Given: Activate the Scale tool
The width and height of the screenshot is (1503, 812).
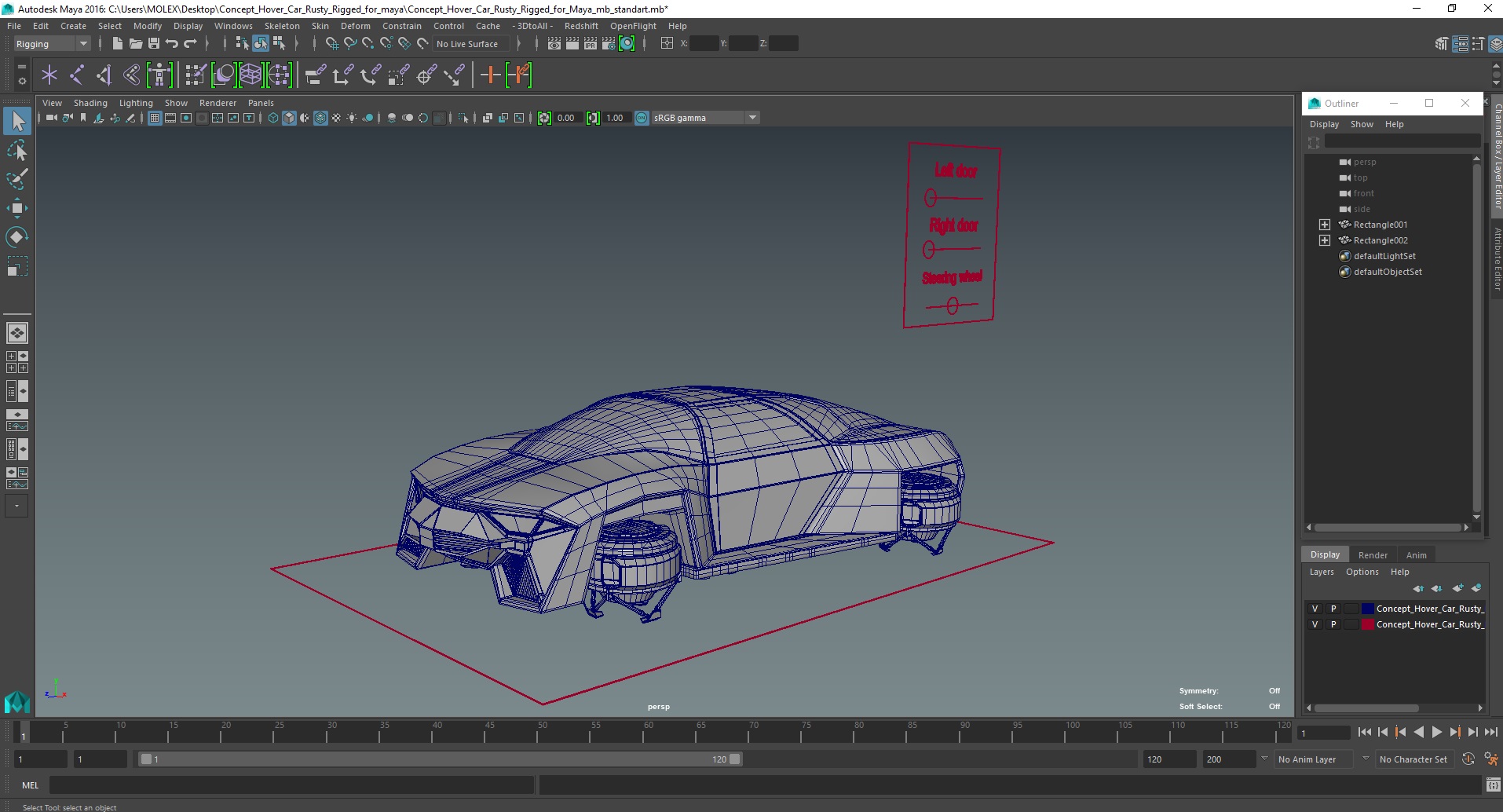Looking at the screenshot, I should 17,266.
